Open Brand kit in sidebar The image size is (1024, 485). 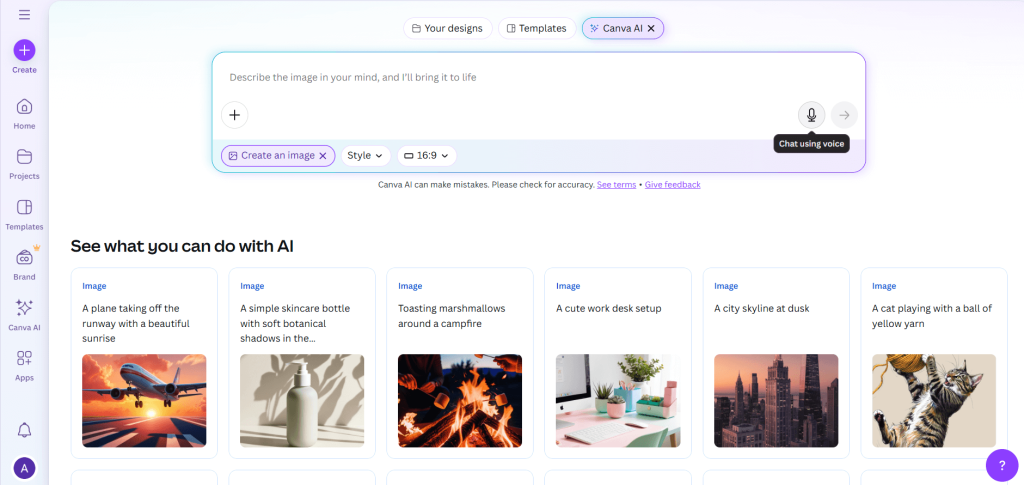pyautogui.click(x=24, y=259)
